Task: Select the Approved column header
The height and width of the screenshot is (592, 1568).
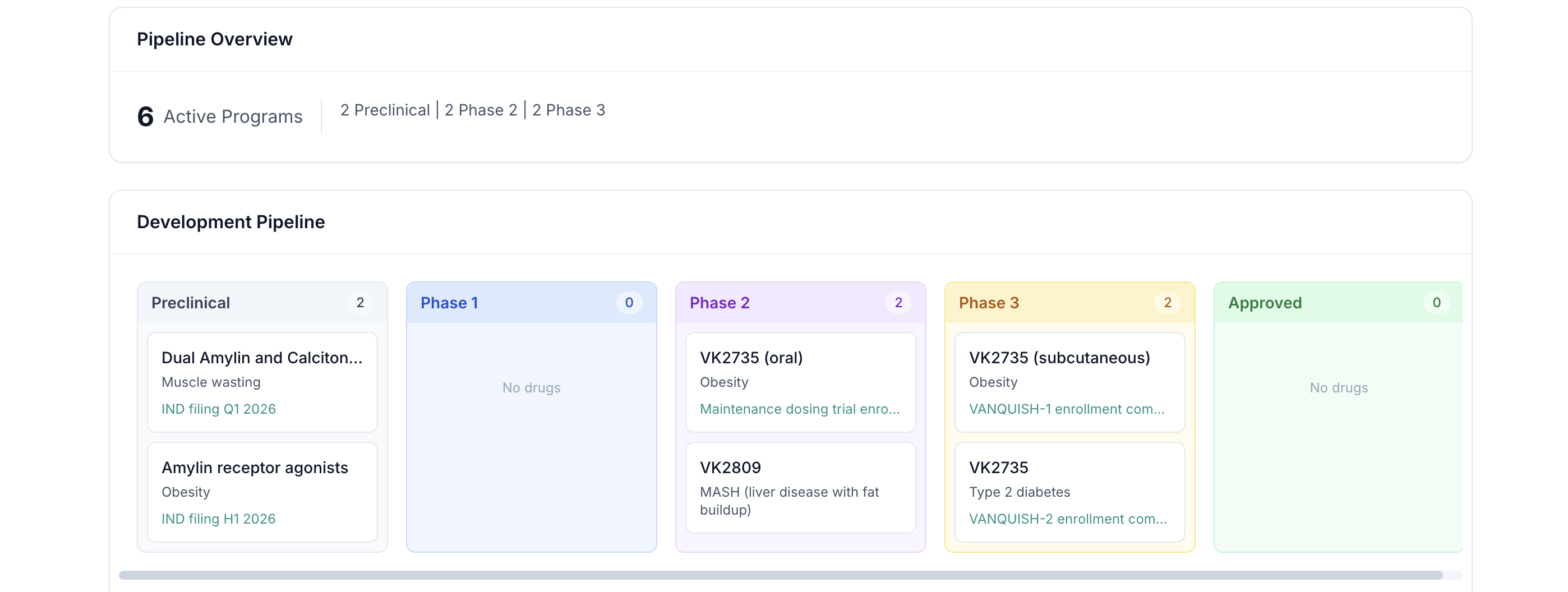Action: click(1264, 302)
